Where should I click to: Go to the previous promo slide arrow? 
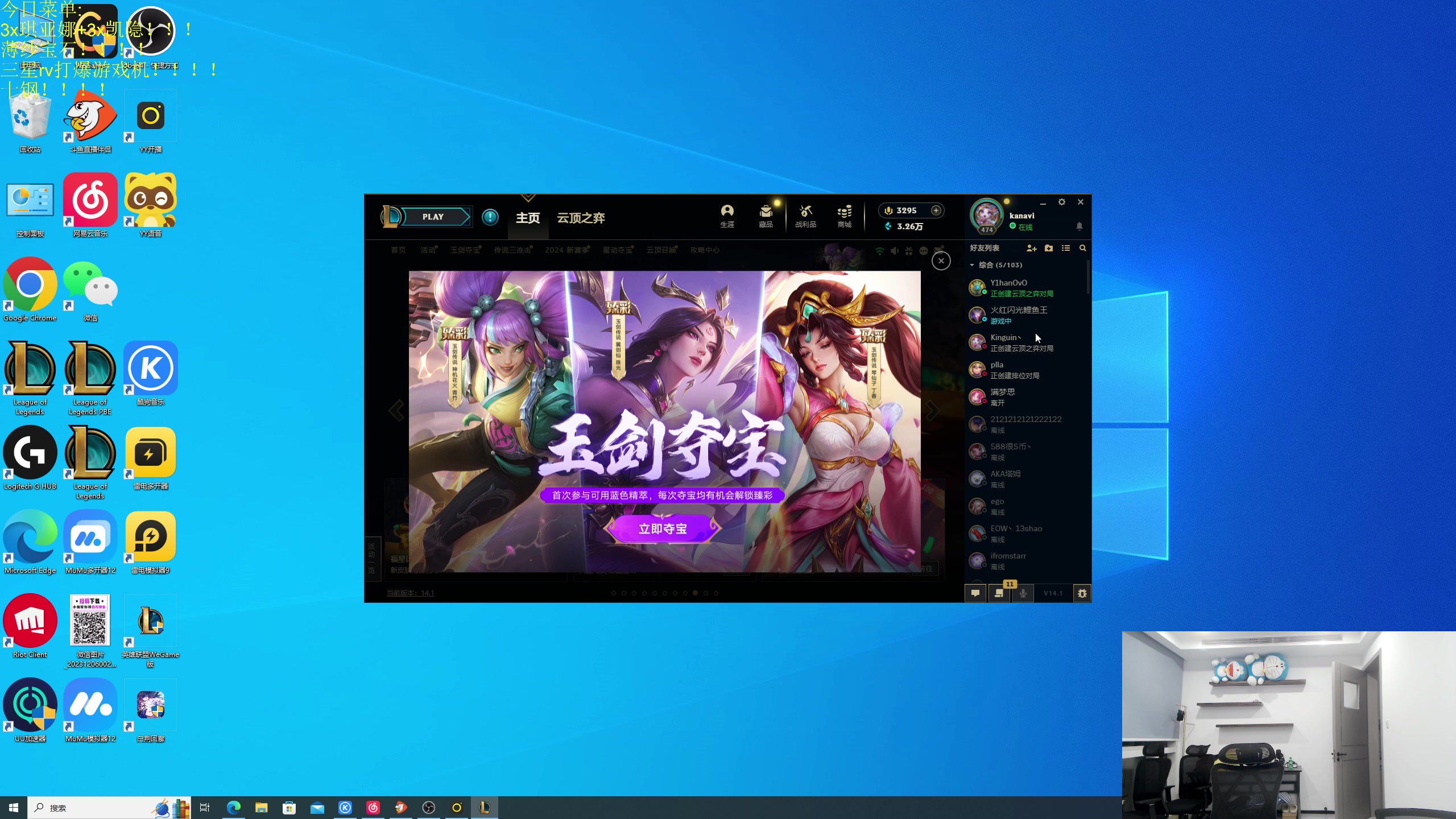(x=396, y=410)
